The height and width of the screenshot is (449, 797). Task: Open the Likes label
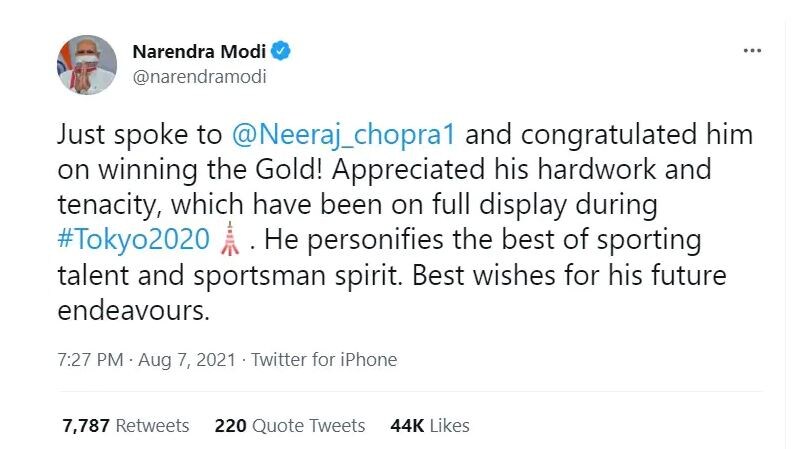pos(450,426)
